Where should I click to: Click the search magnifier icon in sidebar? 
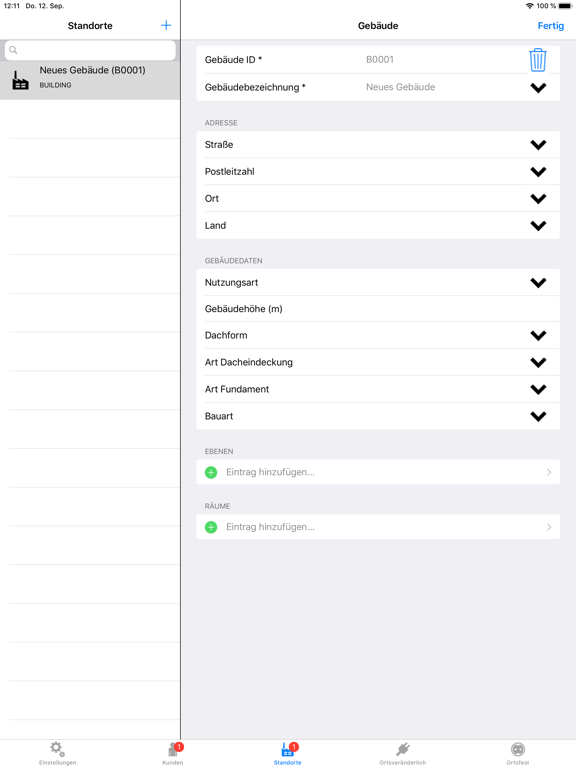click(13, 50)
